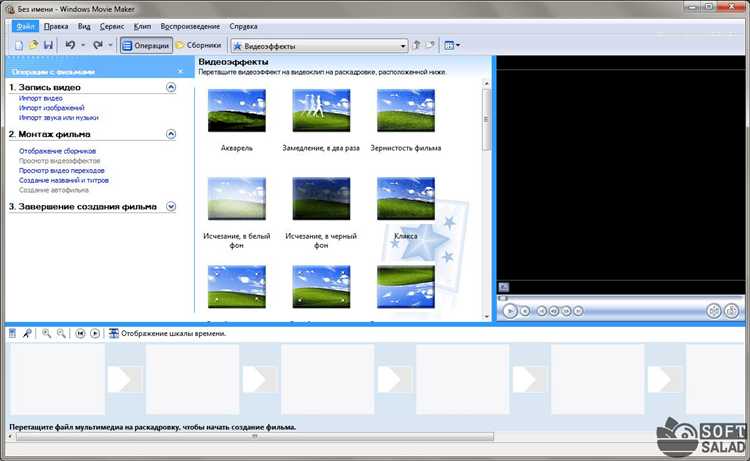Open the Видеоэффекты location combo box
Image resolution: width=750 pixels, height=461 pixels.
(x=320, y=46)
